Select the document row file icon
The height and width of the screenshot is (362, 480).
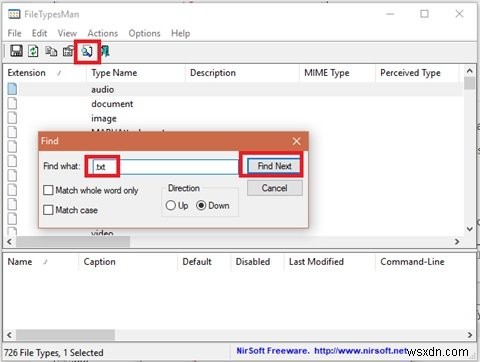tap(12, 103)
